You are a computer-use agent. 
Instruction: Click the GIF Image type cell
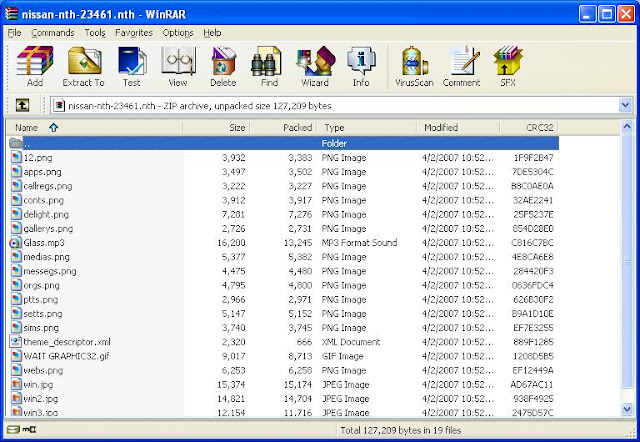[342, 356]
